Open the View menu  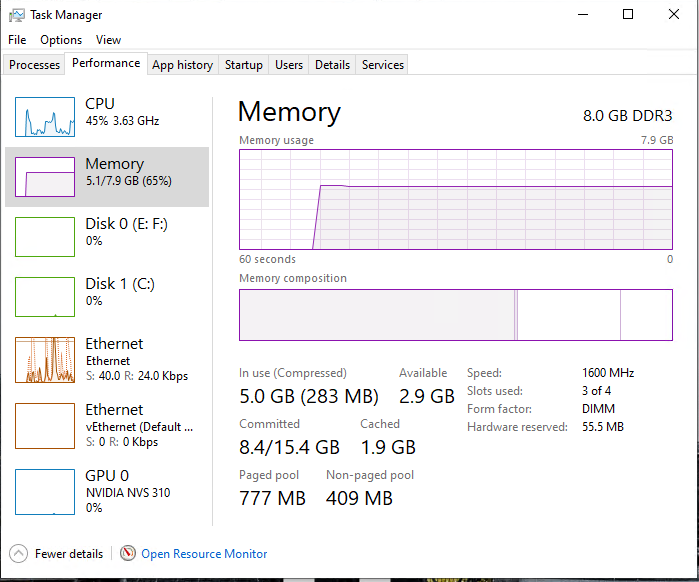(108, 40)
